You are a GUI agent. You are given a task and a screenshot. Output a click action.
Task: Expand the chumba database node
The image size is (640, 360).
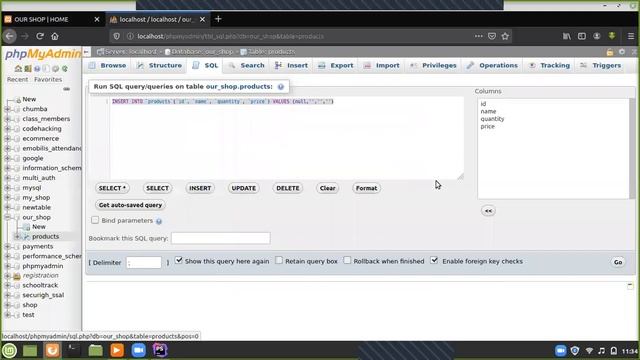click(7, 109)
